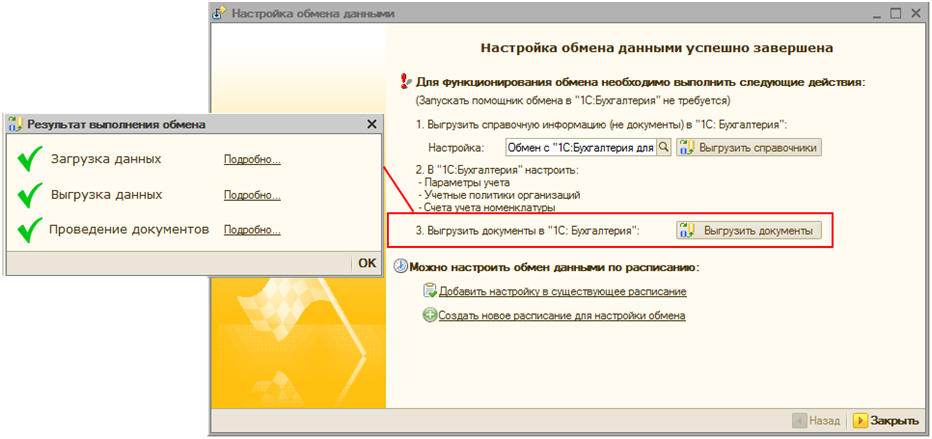This screenshot has width=932, height=439.
Task: Click the magnifier icon in the Настройка field
Action: 663,148
